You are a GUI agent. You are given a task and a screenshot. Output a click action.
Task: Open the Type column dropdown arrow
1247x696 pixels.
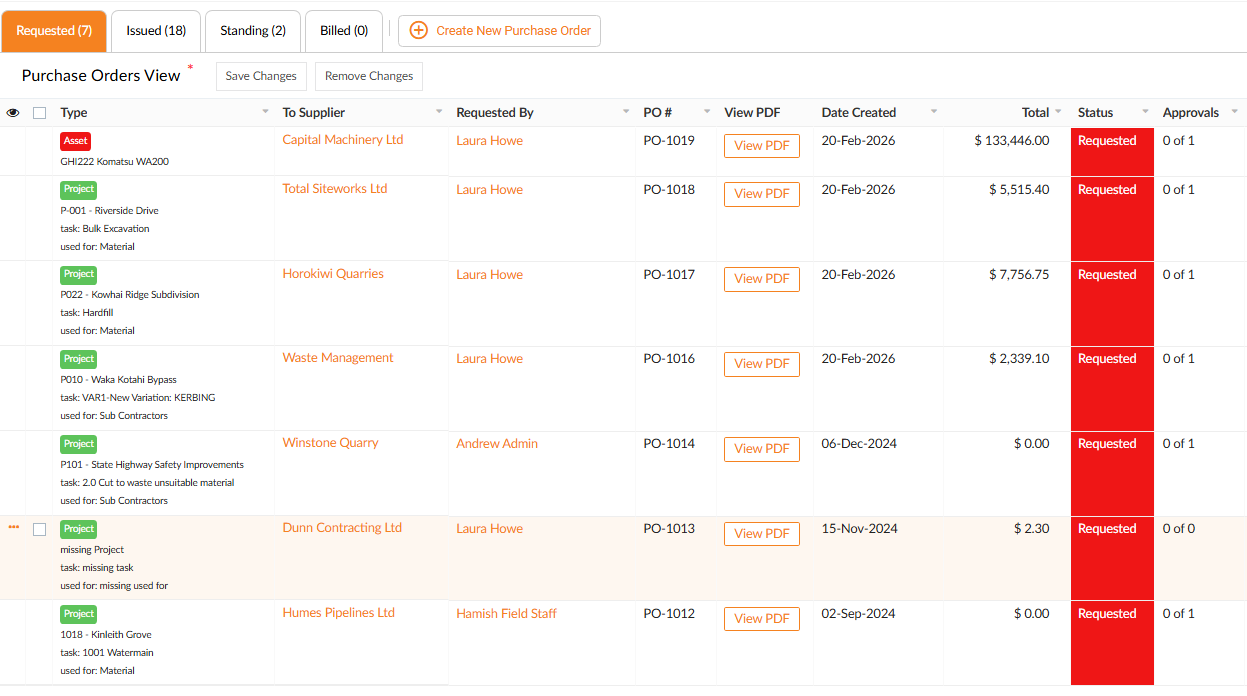pos(265,112)
